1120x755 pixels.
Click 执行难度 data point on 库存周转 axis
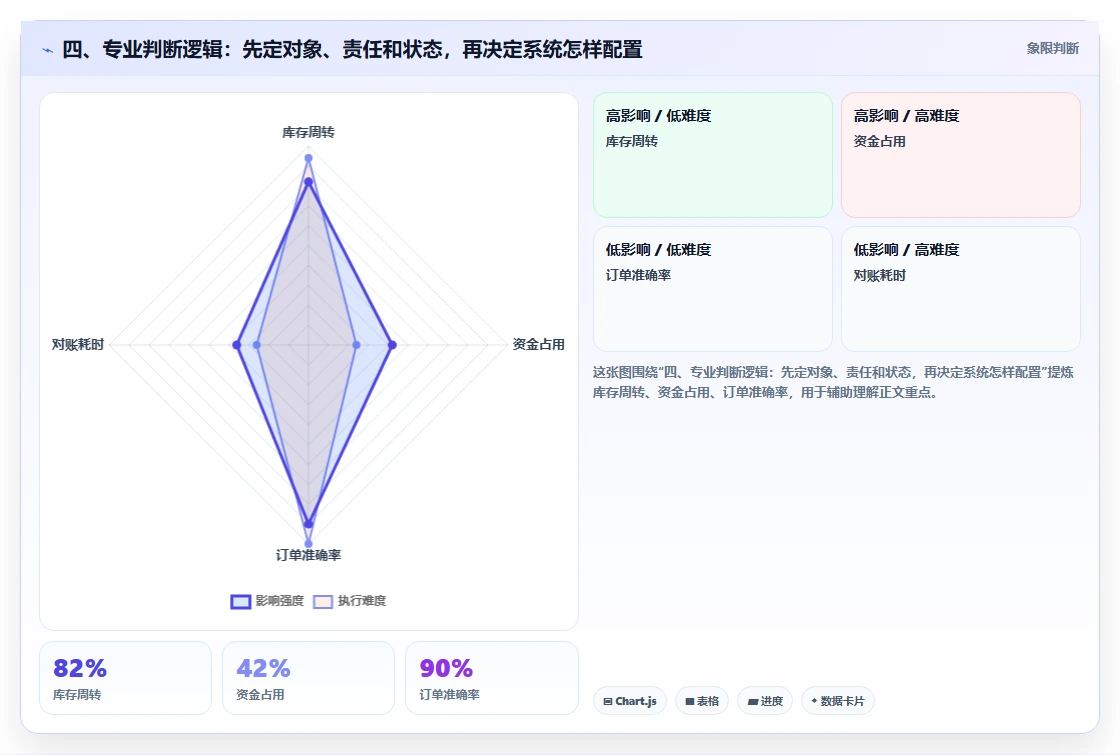pos(309,158)
